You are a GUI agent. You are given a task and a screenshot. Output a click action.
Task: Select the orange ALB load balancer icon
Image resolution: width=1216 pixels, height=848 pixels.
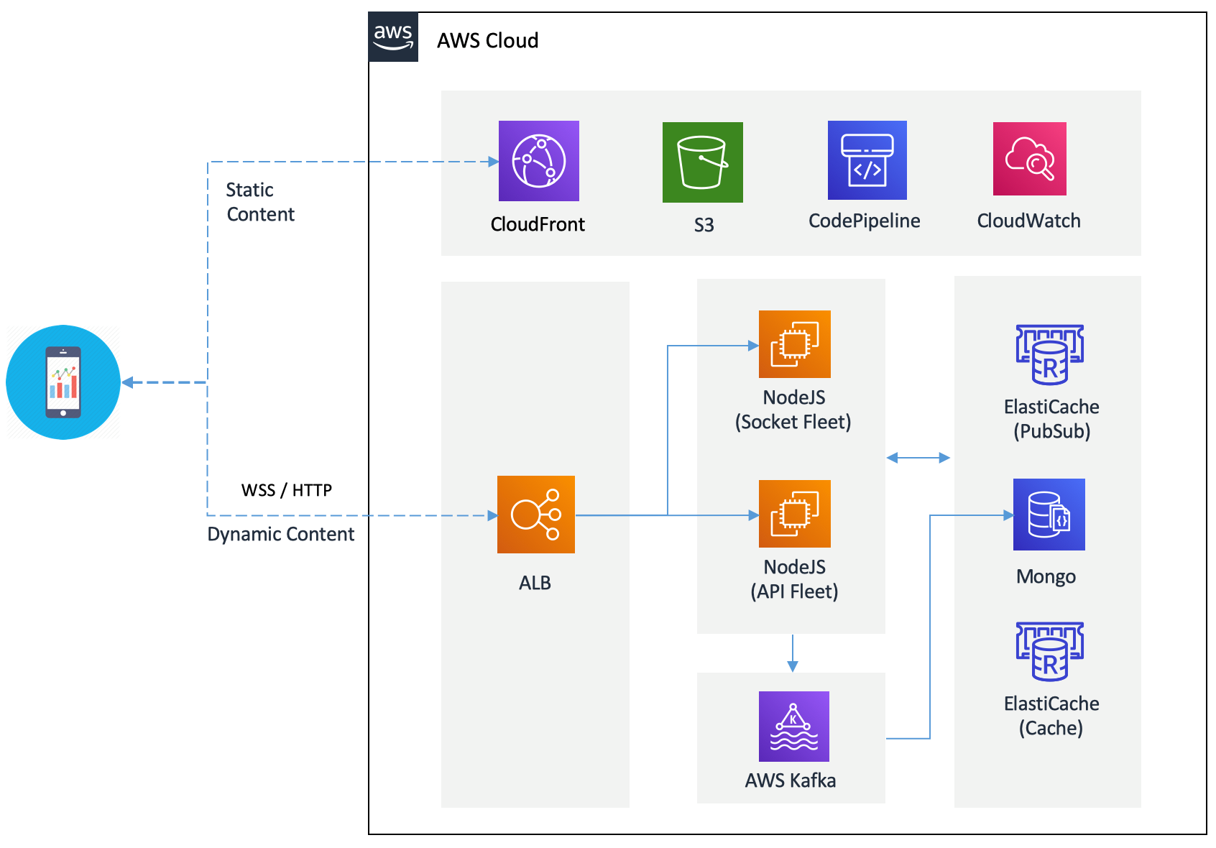pyautogui.click(x=536, y=514)
